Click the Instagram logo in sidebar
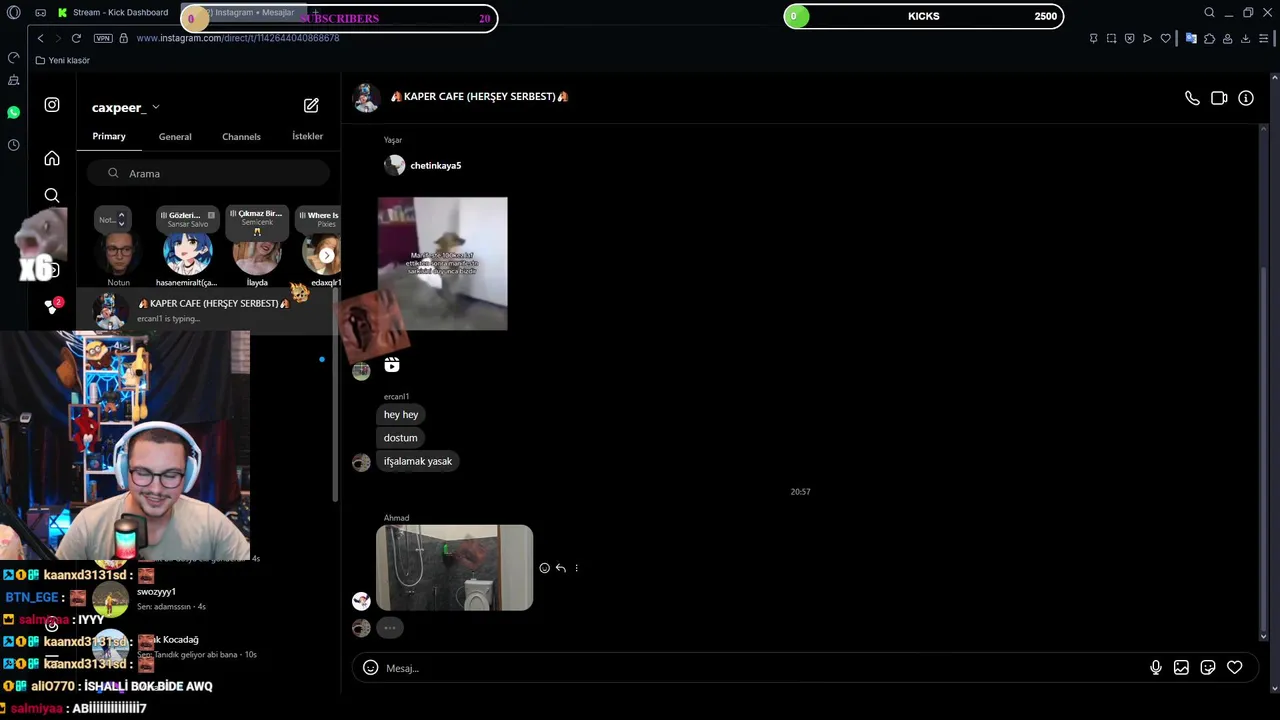Viewport: 1280px width, 720px height. point(52,105)
